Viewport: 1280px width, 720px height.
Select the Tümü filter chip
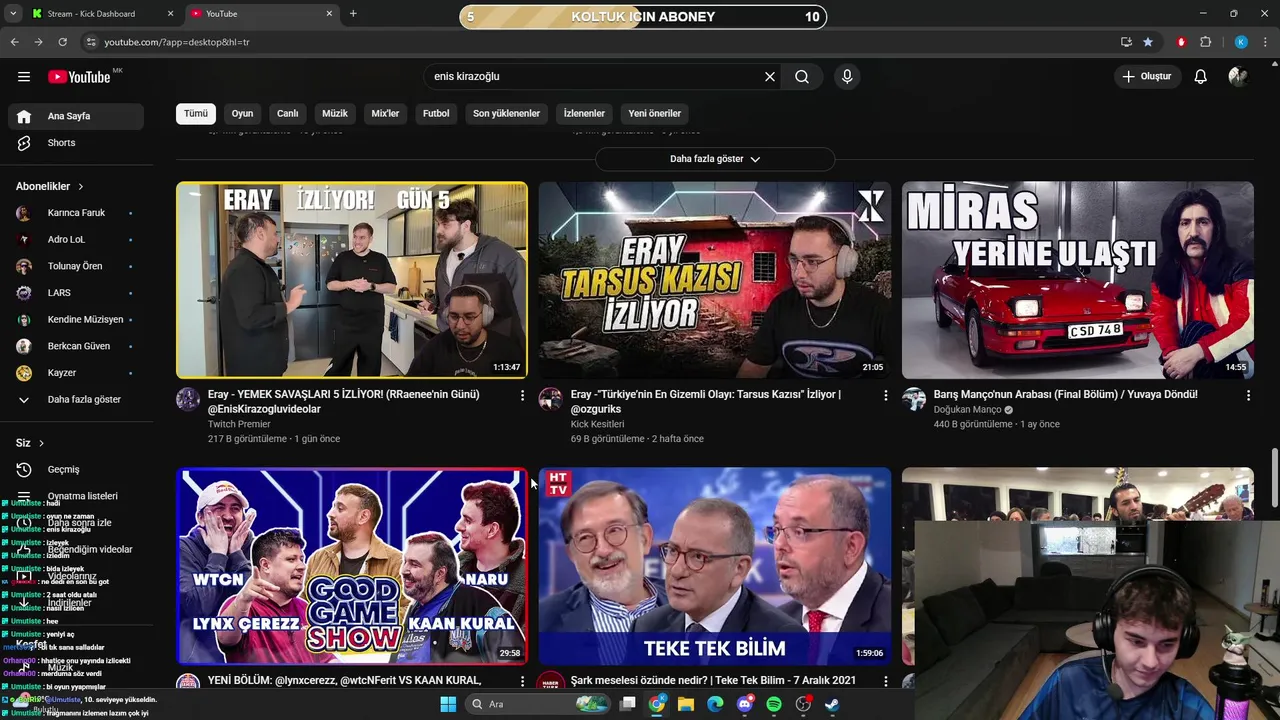tap(196, 114)
